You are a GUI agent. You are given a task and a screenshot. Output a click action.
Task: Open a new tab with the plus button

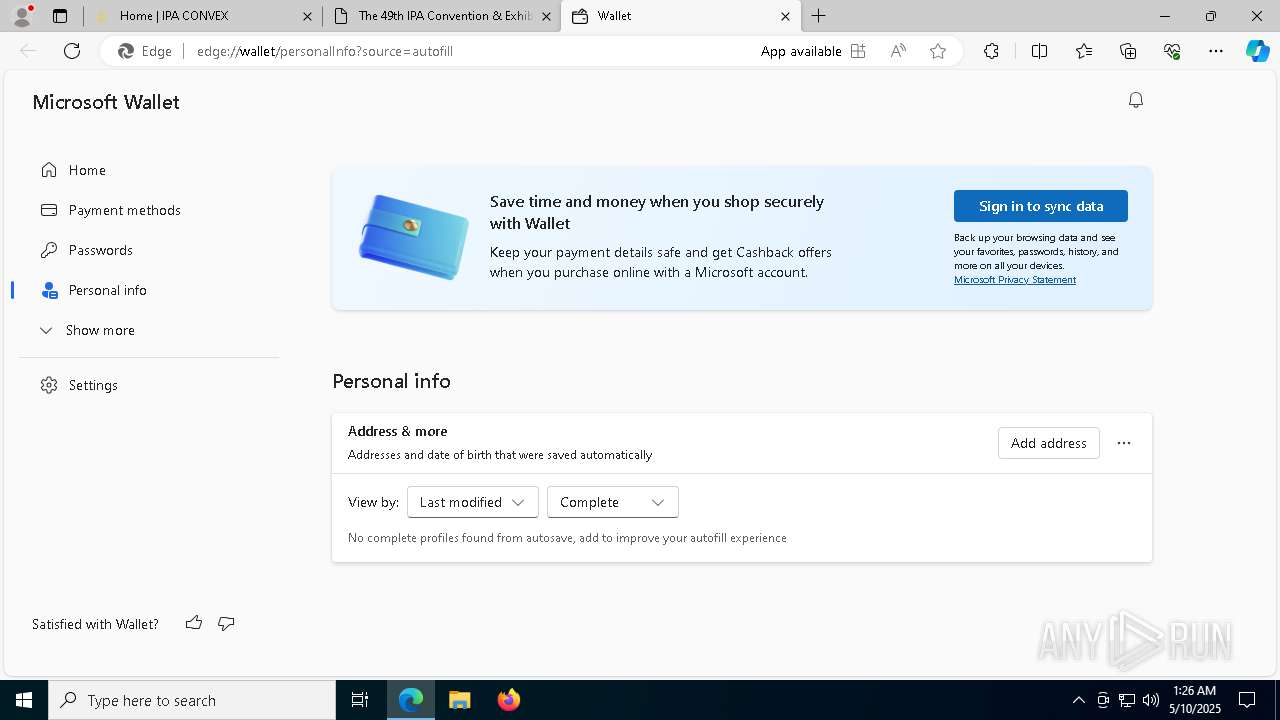point(819,16)
